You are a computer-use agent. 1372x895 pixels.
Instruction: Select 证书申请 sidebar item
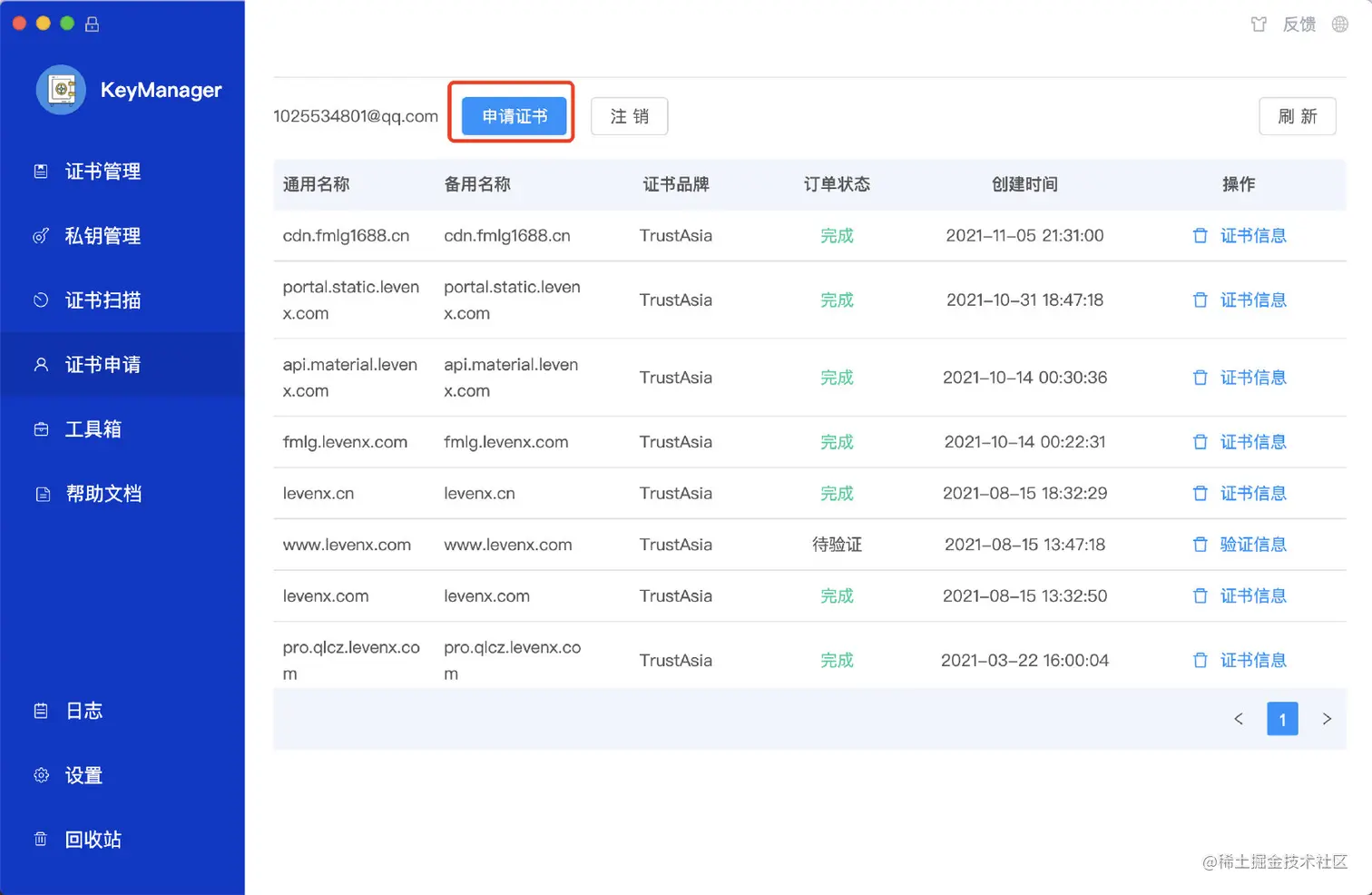click(x=122, y=365)
